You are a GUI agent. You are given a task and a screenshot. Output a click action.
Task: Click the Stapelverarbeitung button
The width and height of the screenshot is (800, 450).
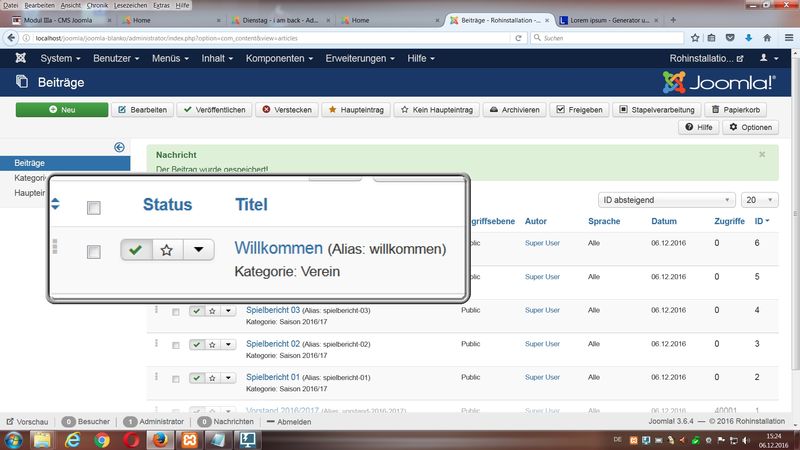(657, 110)
